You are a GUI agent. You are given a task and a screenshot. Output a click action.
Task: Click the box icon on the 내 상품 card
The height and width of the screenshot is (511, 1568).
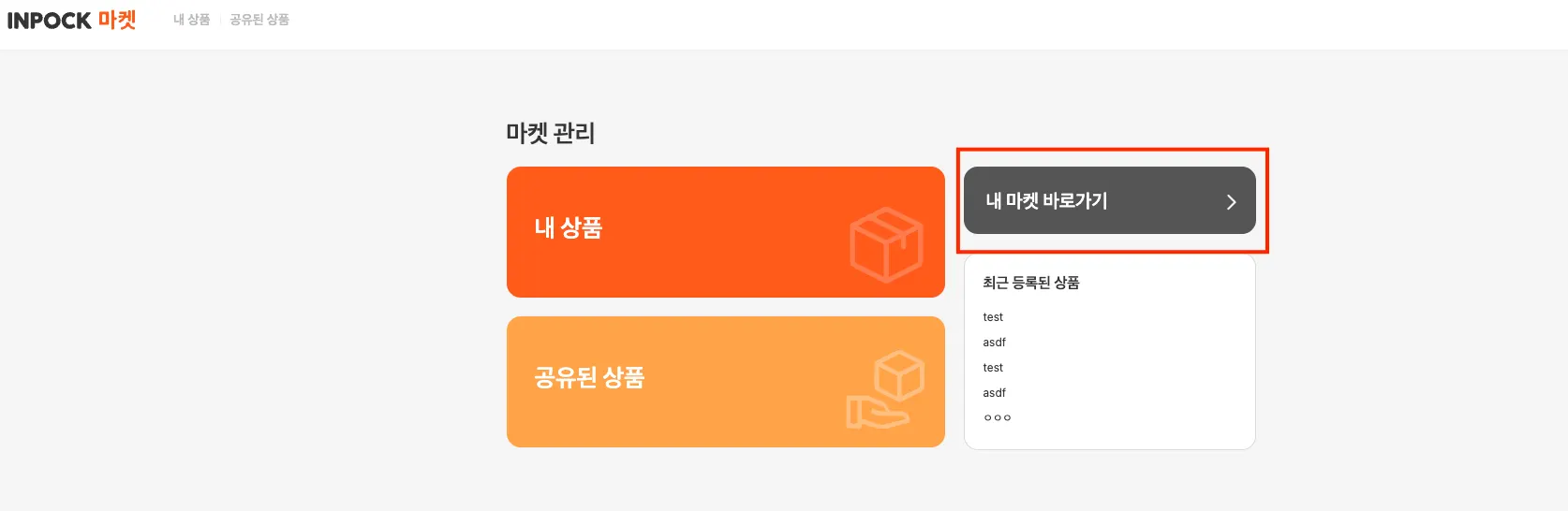click(885, 244)
